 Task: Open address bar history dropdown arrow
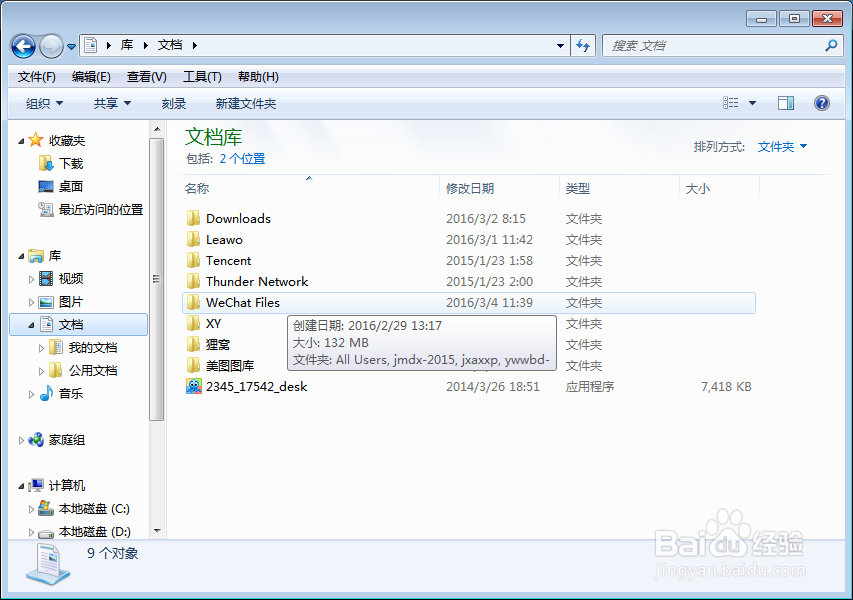point(560,46)
